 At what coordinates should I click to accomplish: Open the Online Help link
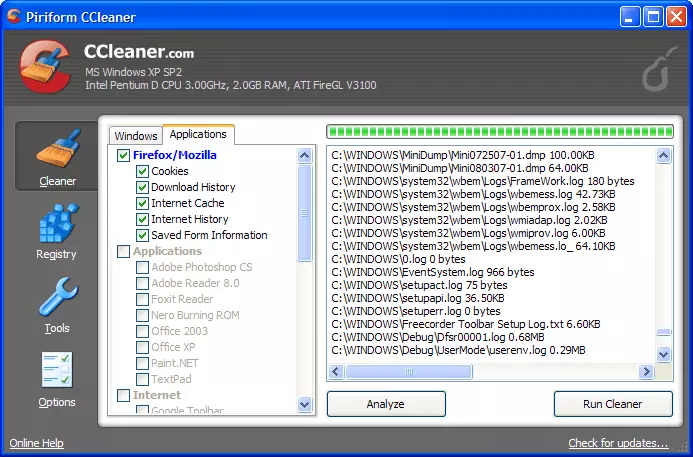click(36, 443)
